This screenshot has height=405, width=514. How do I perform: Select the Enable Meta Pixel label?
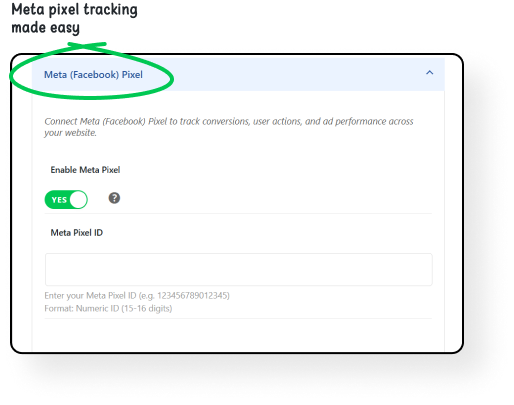coord(85,170)
